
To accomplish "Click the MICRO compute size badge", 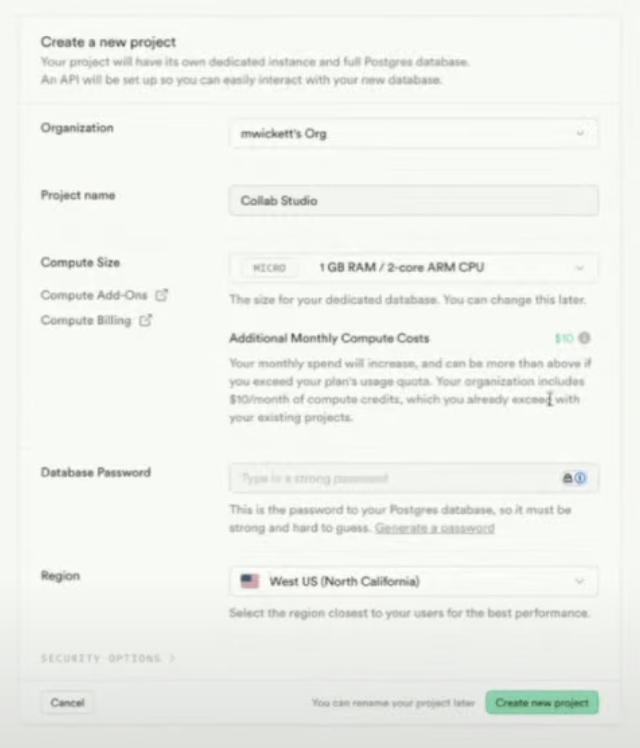I will tap(269, 268).
